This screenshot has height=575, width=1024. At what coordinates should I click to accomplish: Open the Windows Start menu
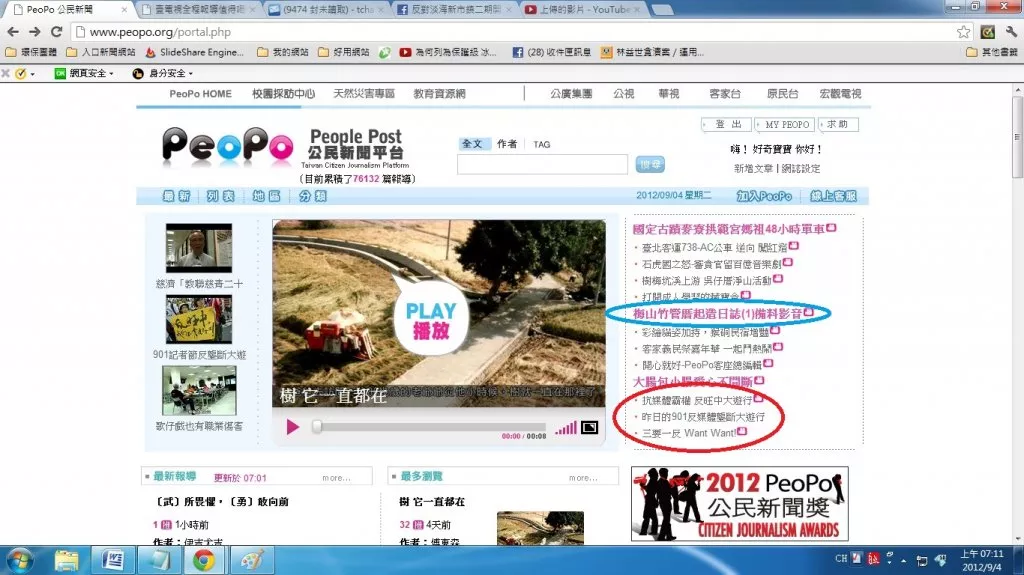tap(18, 561)
